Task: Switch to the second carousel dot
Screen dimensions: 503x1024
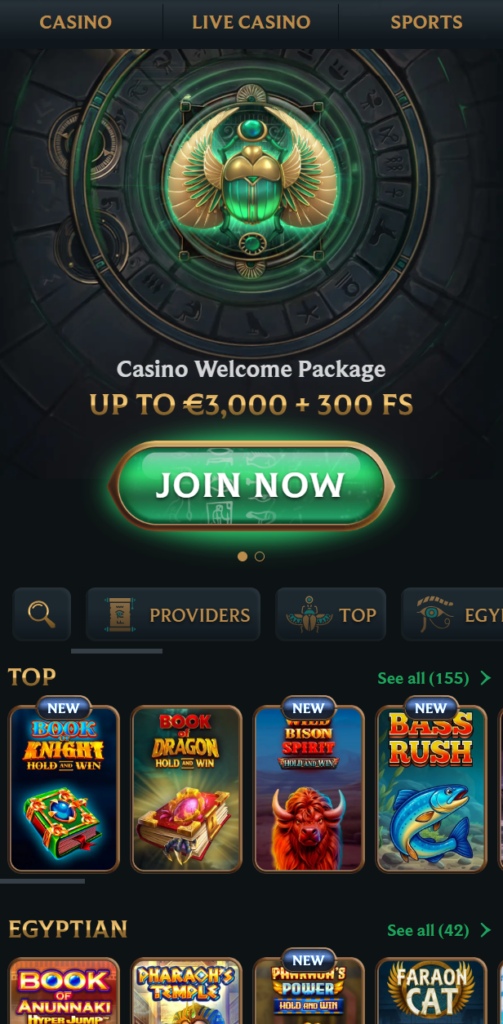Action: [x=260, y=556]
